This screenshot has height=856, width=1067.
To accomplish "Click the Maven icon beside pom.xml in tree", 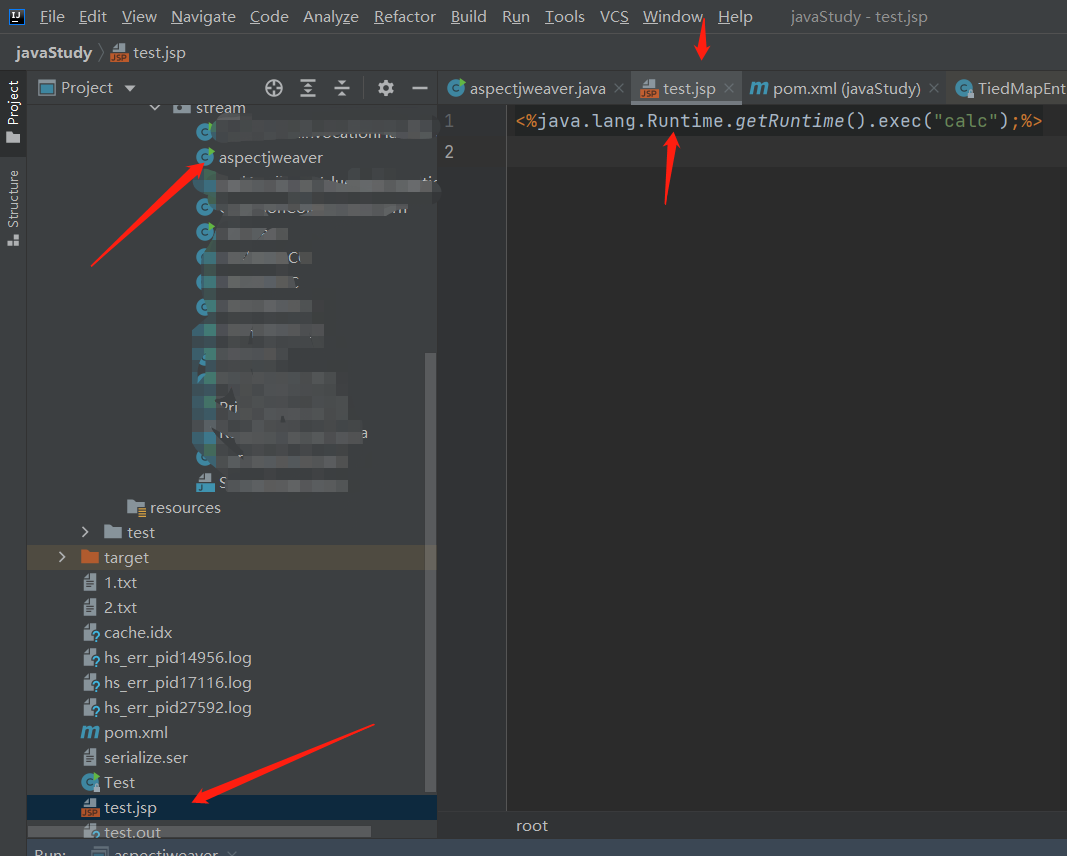I will pyautogui.click(x=90, y=732).
